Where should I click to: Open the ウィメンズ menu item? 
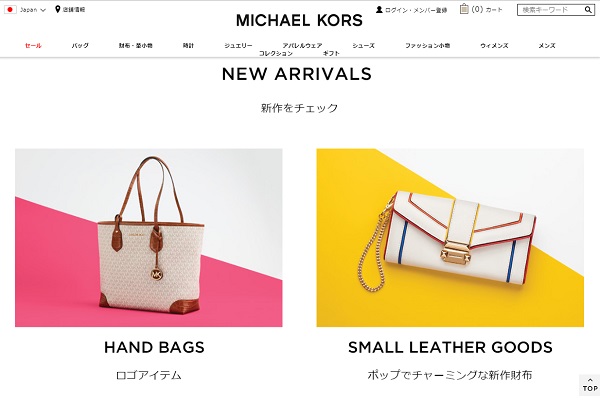pyautogui.click(x=494, y=46)
